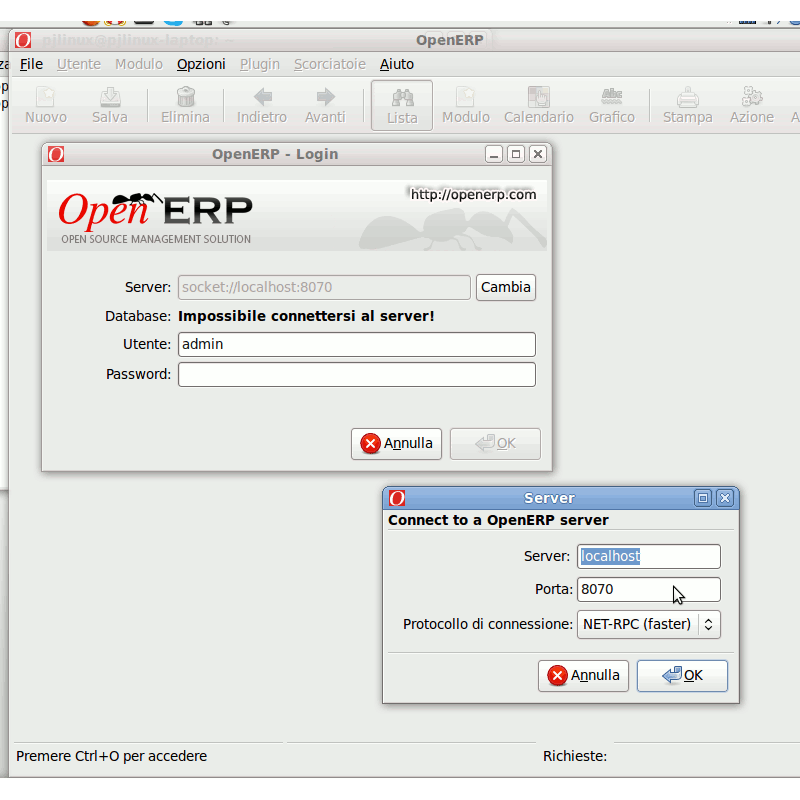Click the Azione gears icon
Image resolution: width=800 pixels, height=800 pixels.
[x=752, y=105]
